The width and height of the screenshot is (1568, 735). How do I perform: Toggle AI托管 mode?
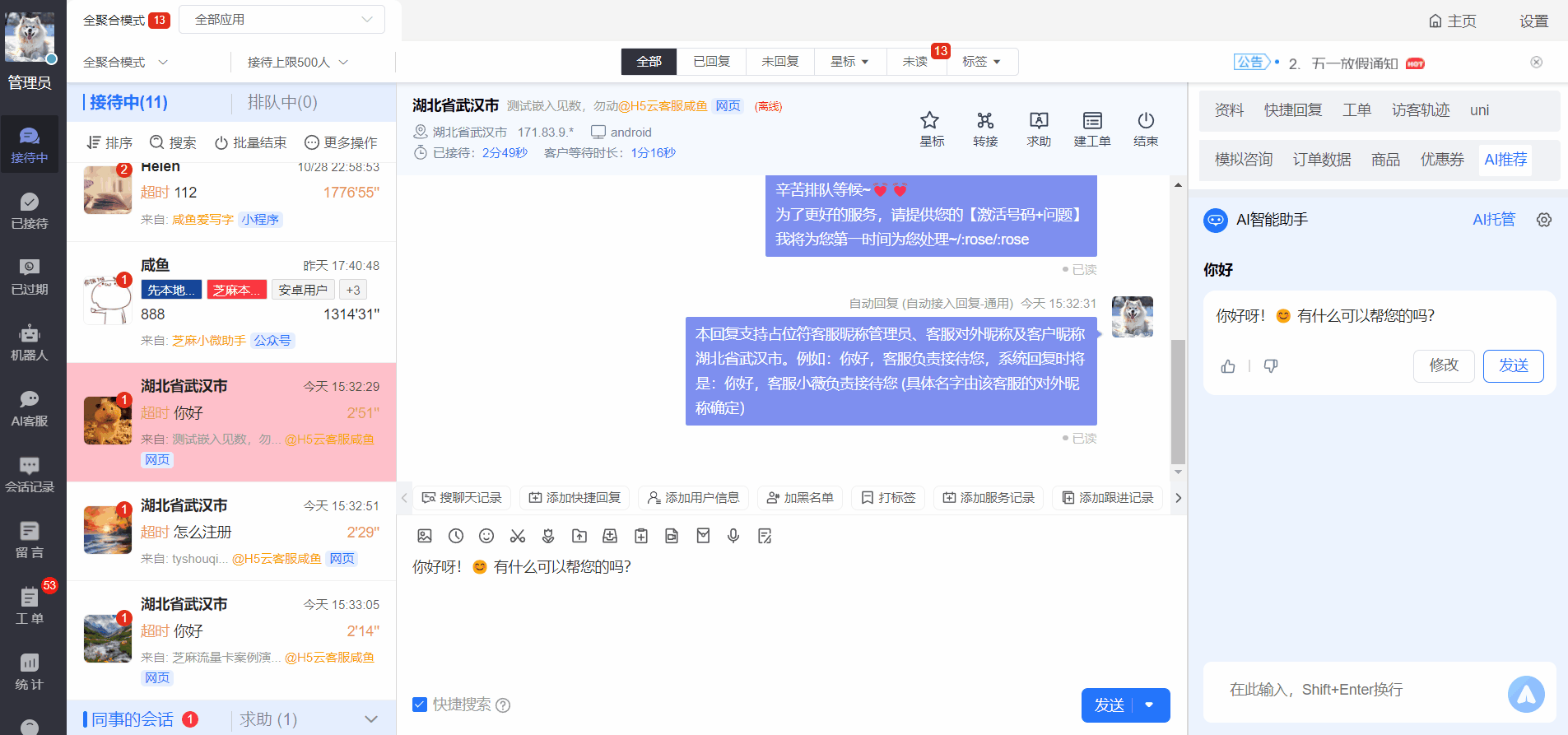click(1494, 220)
